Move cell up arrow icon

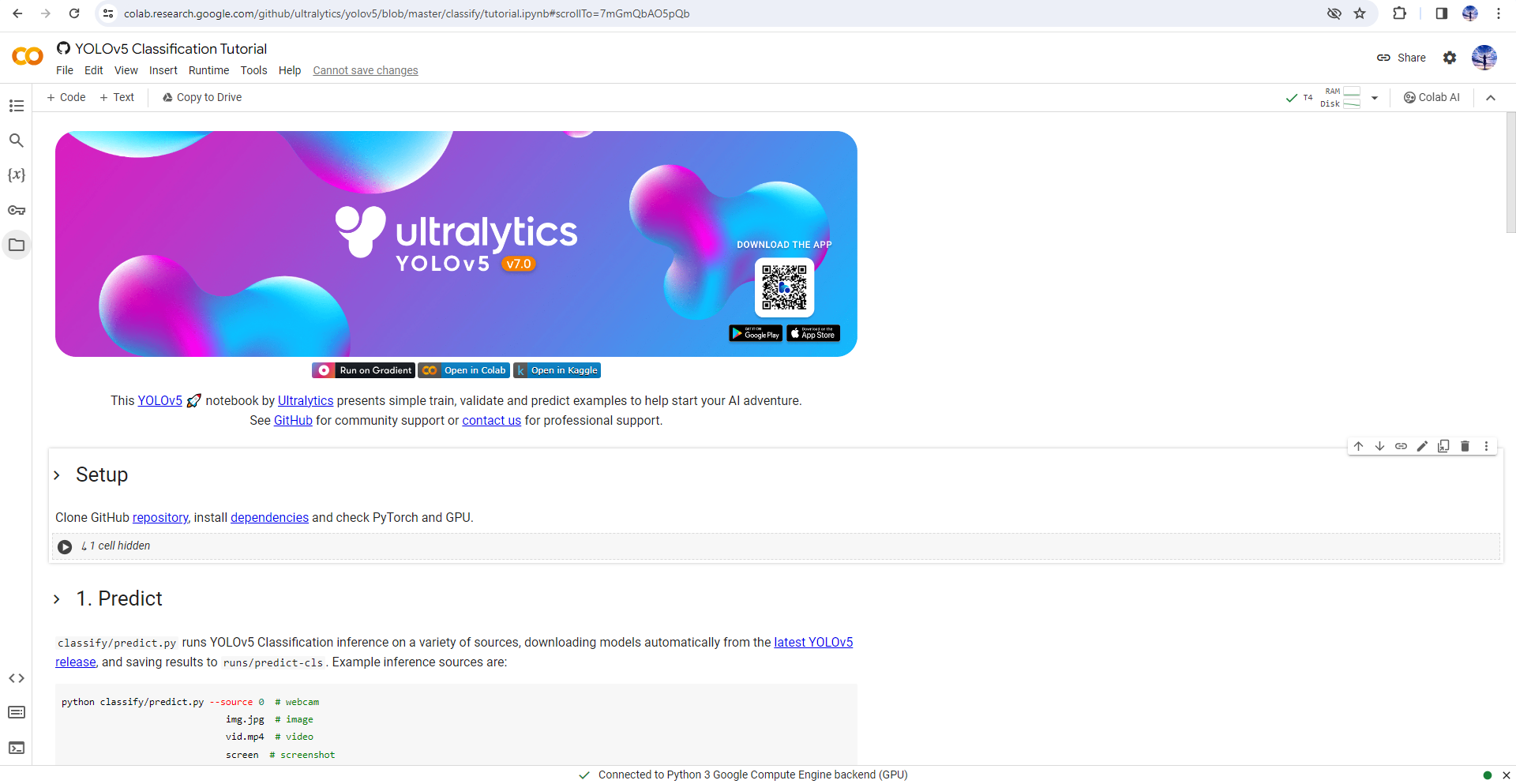(1359, 446)
